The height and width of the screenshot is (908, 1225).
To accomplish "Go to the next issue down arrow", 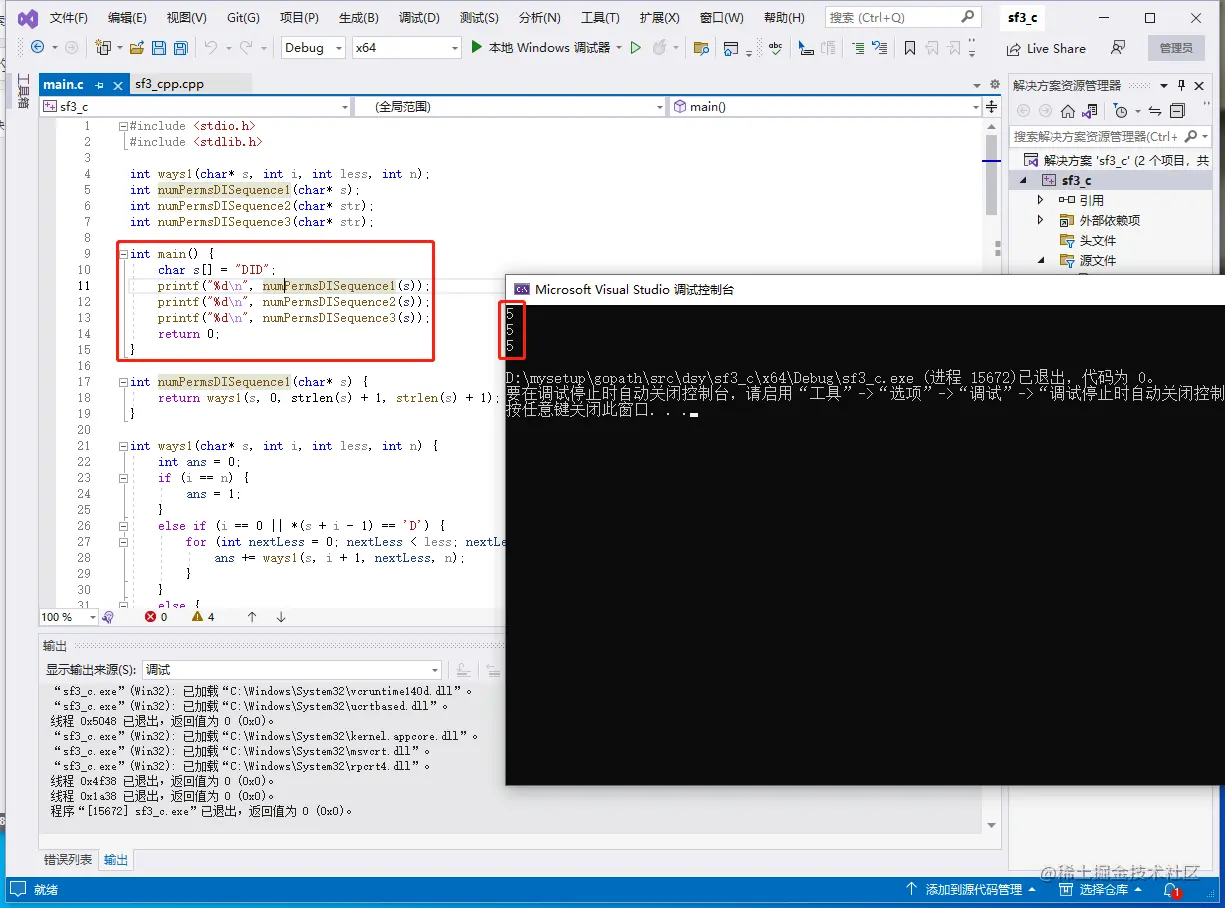I will [x=281, y=617].
